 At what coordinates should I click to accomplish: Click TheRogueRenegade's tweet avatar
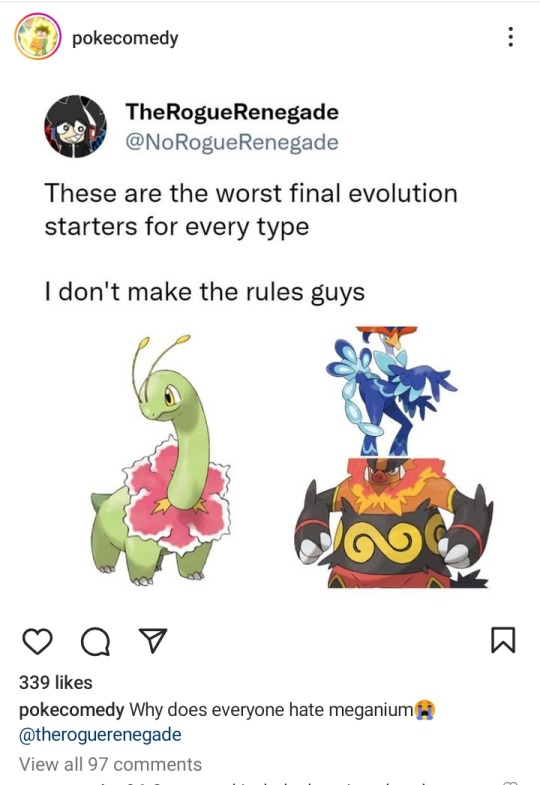click(76, 126)
